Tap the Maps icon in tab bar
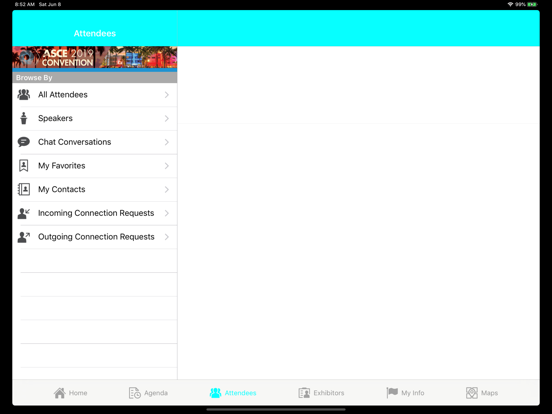552x414 pixels. coord(472,393)
